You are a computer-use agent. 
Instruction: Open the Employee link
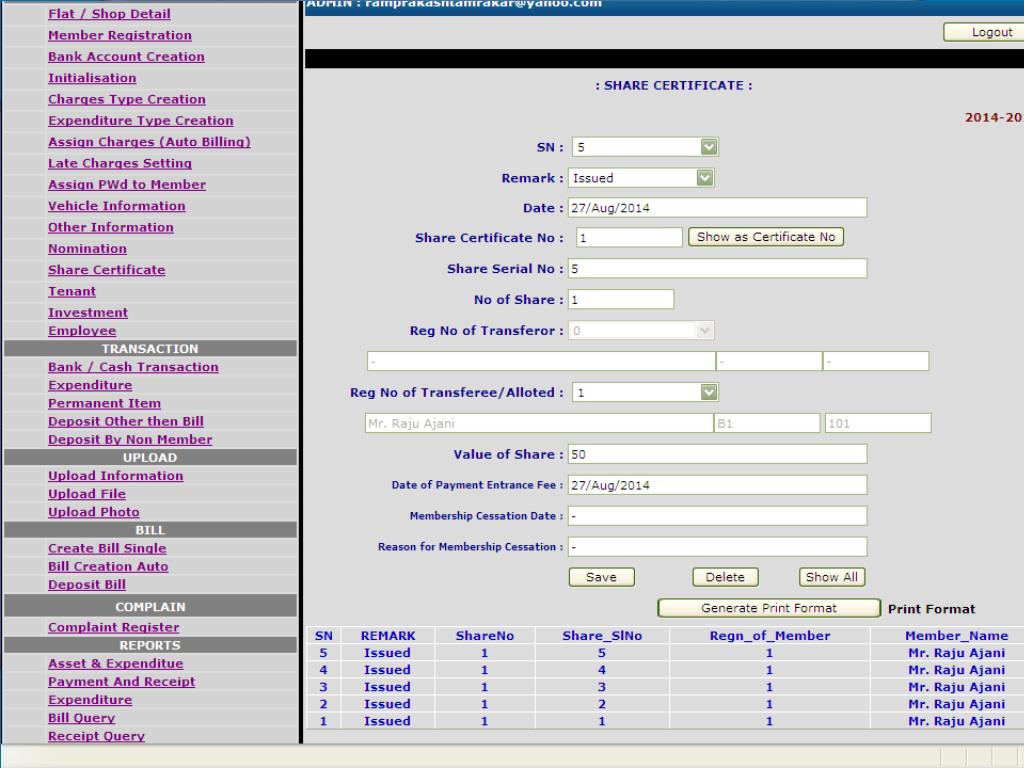(x=82, y=331)
